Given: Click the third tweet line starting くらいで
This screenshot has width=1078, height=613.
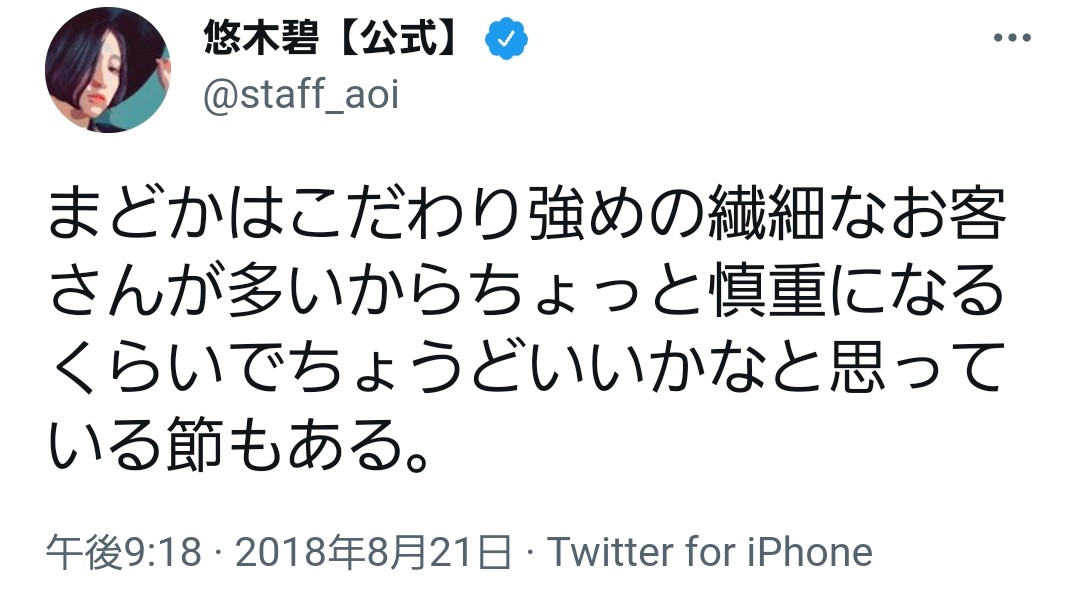Looking at the screenshot, I should pyautogui.click(x=527, y=368).
